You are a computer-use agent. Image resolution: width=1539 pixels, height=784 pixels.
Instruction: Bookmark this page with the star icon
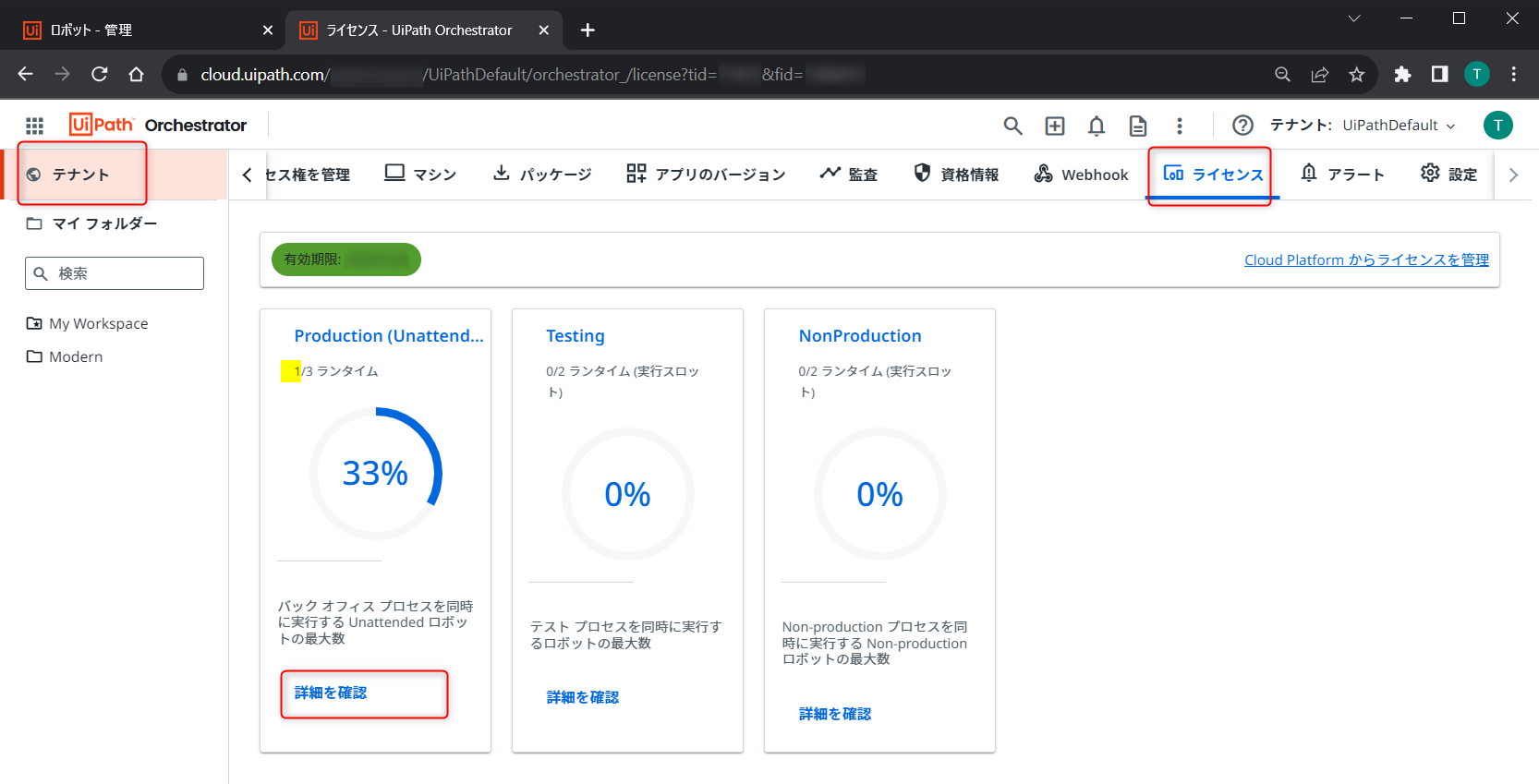(1356, 75)
